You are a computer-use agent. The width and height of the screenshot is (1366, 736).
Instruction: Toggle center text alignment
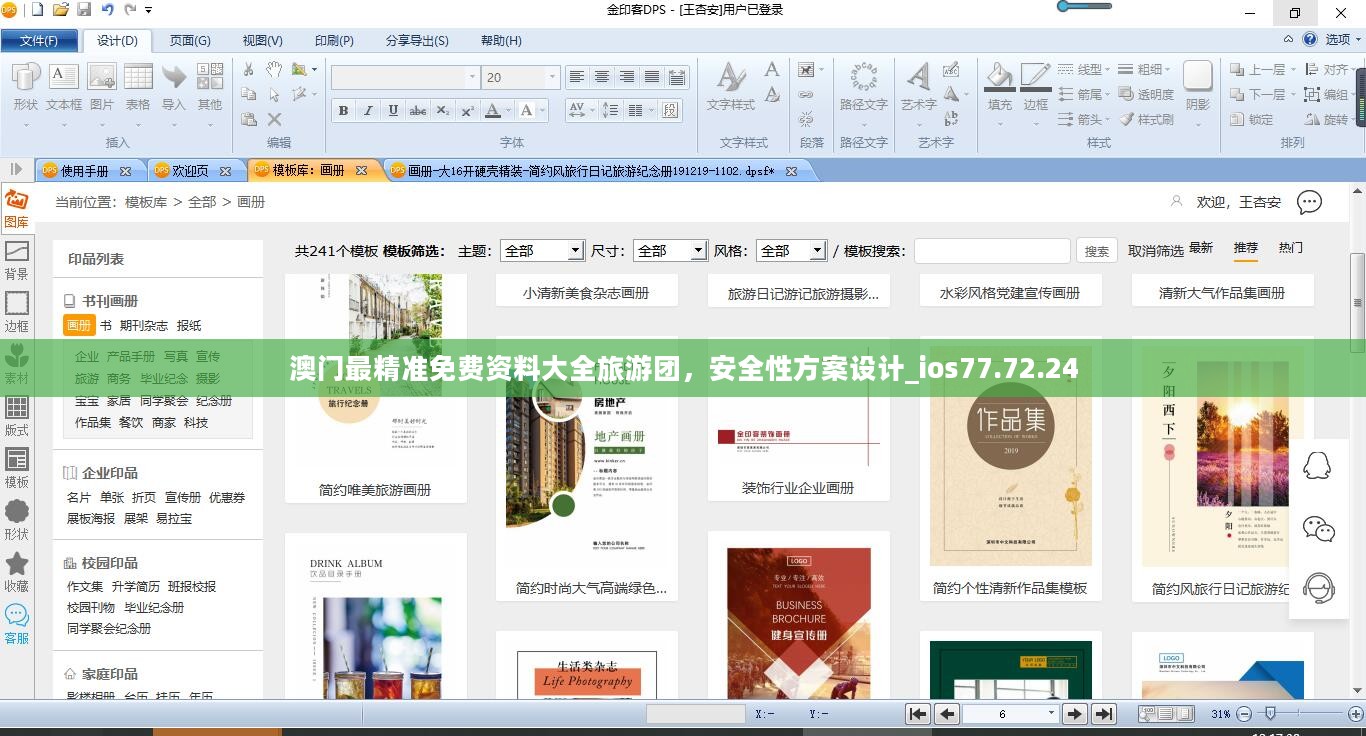602,77
